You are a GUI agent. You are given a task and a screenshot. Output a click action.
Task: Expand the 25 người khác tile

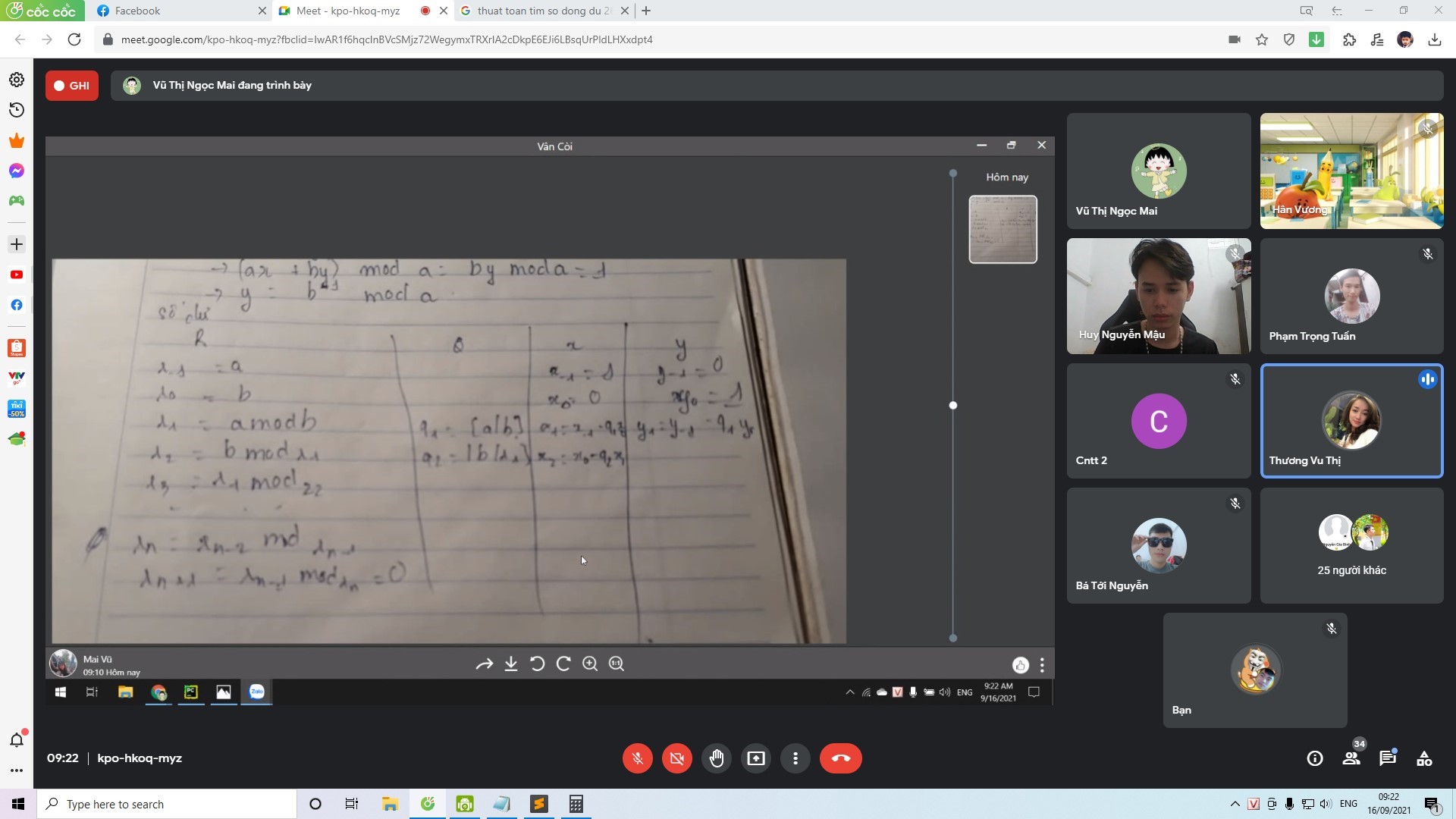click(x=1351, y=545)
